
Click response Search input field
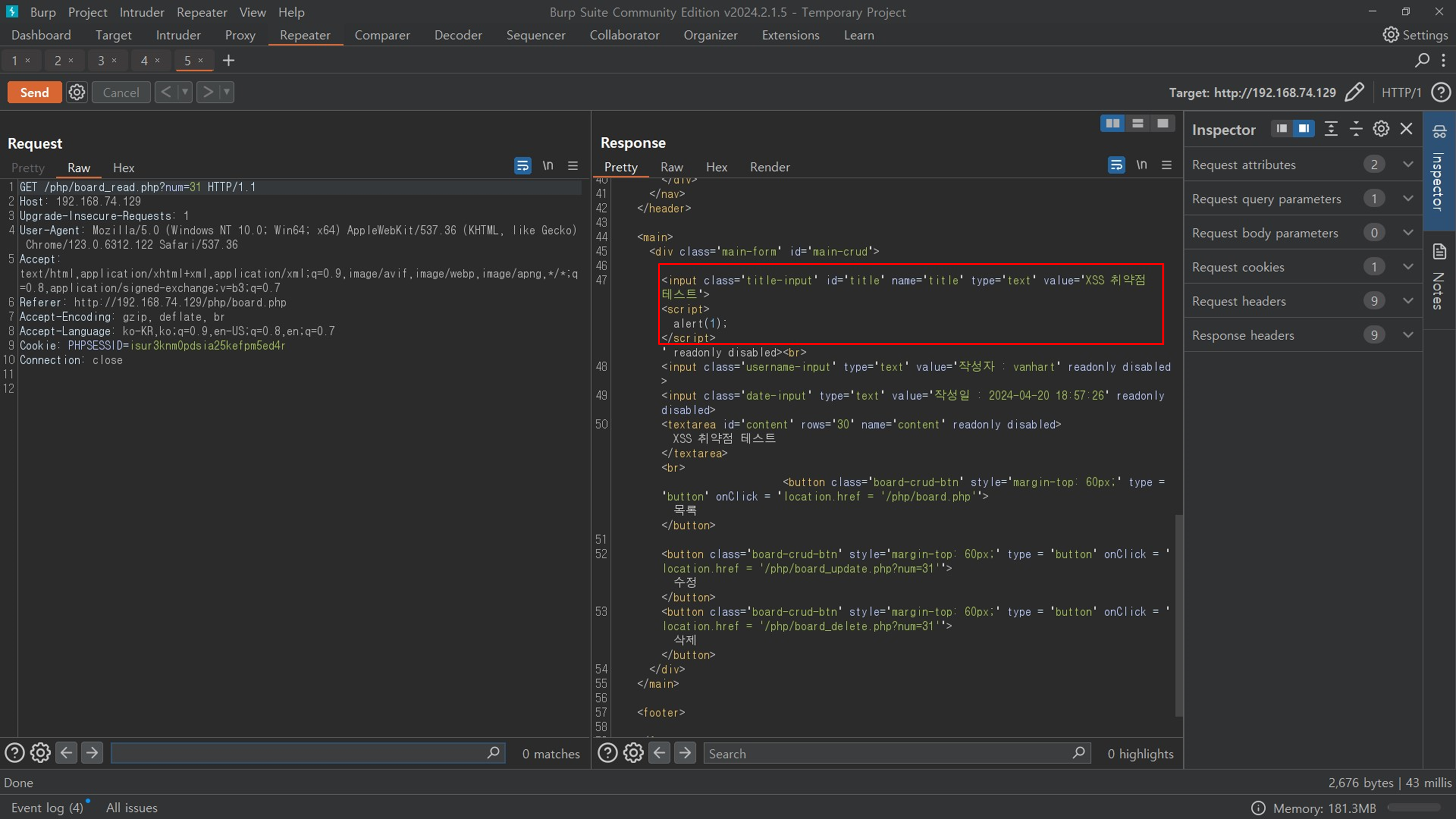click(897, 753)
